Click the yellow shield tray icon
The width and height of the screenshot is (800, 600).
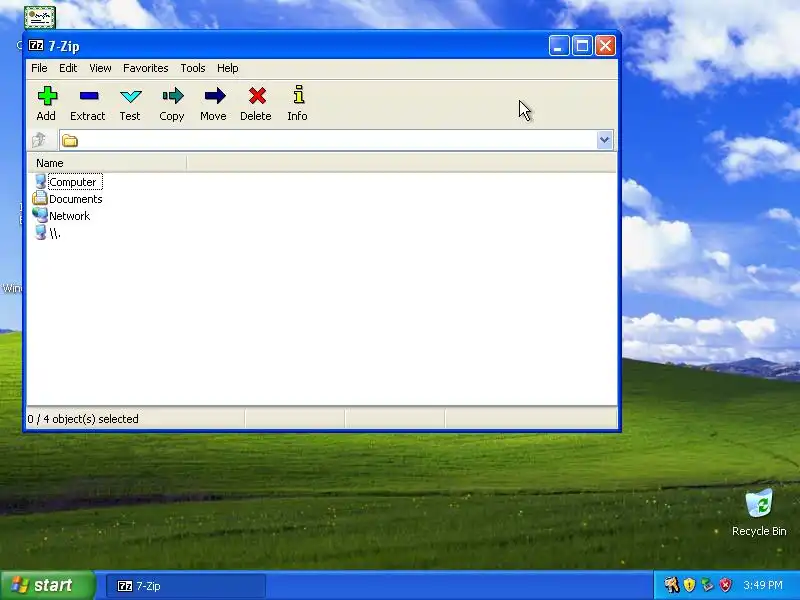(689, 585)
